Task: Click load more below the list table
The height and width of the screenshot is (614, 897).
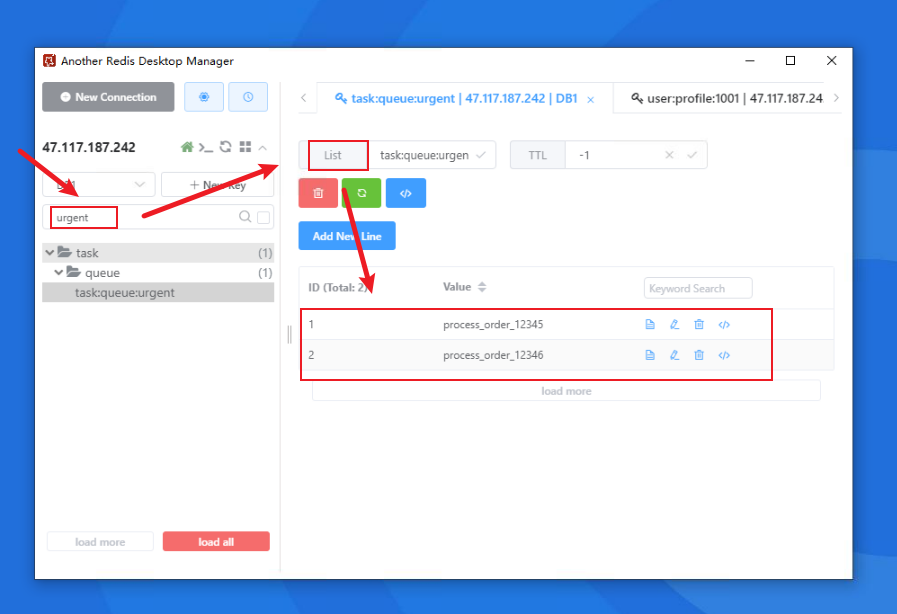Action: tap(566, 391)
